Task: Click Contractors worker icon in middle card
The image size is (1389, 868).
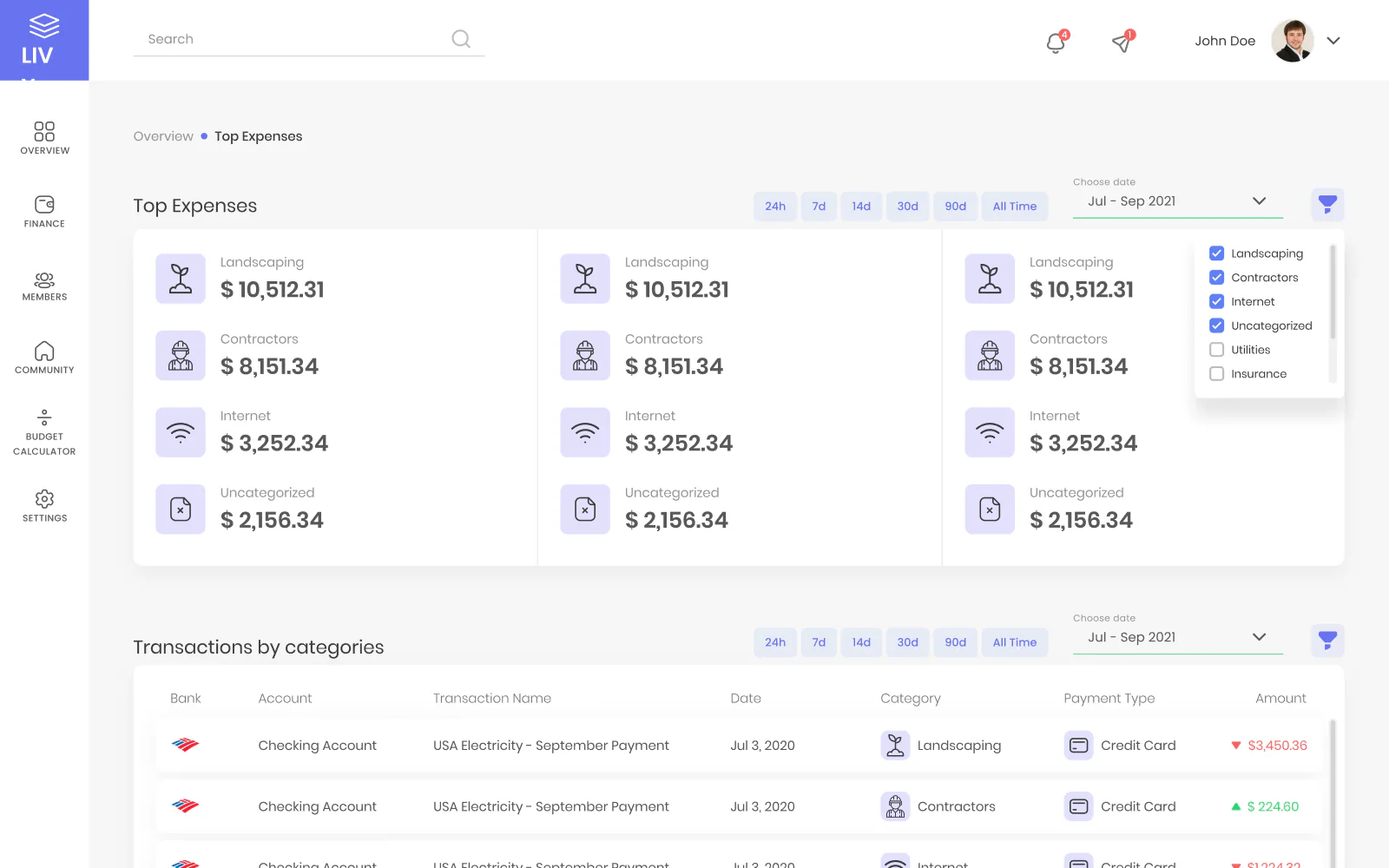Action: [x=585, y=355]
